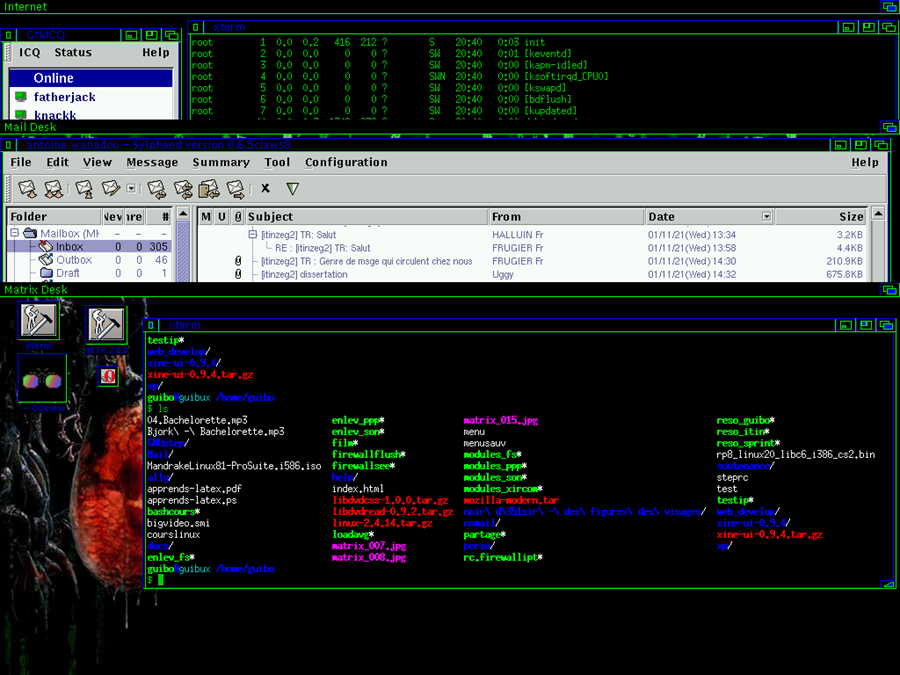
Task: Open the red Opera desktop icon
Action: click(x=108, y=376)
